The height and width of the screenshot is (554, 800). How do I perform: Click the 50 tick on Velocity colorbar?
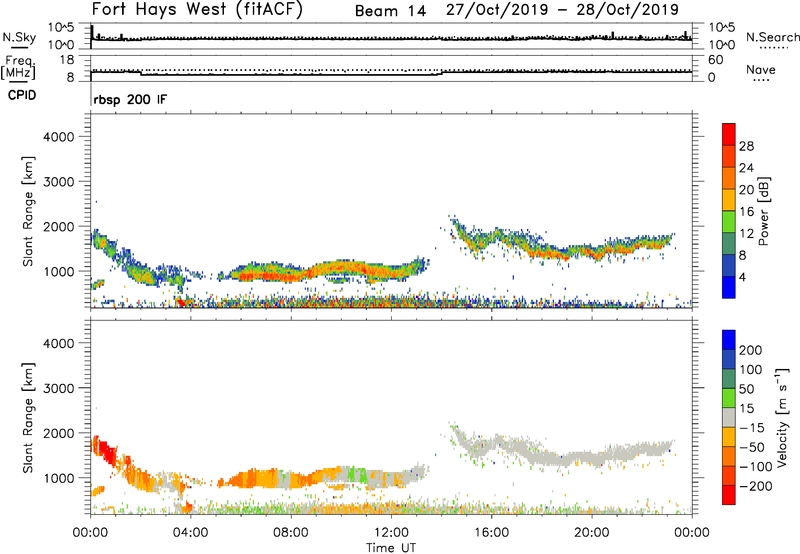coord(746,389)
